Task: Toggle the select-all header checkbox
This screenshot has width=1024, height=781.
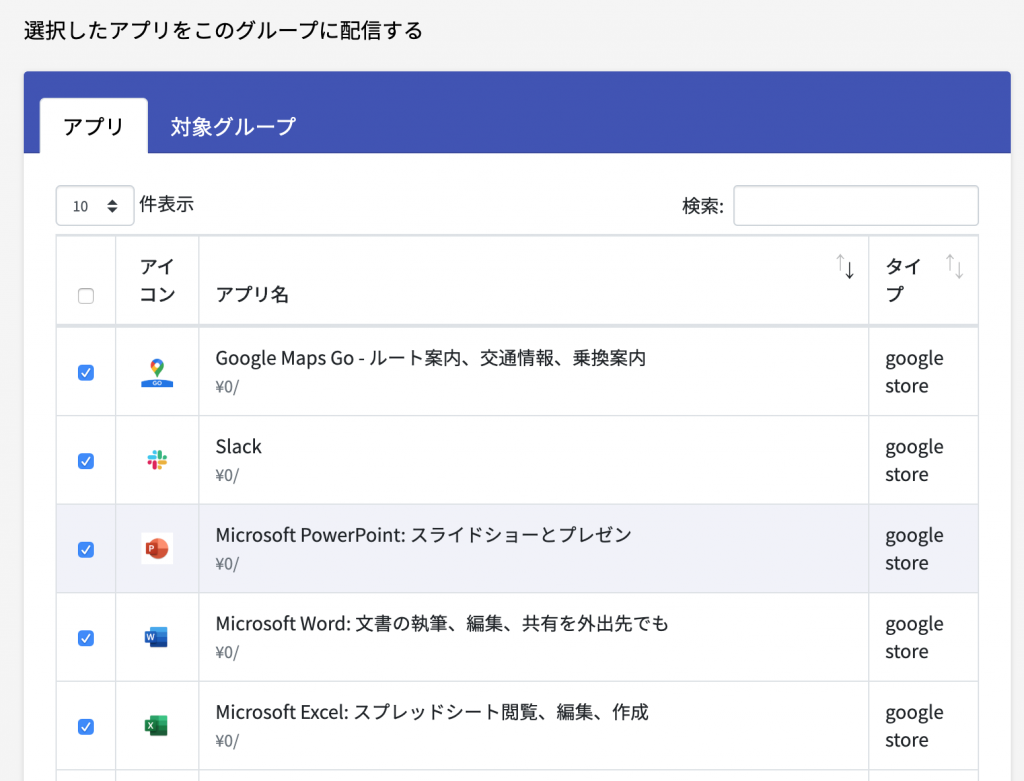Action: [86, 296]
